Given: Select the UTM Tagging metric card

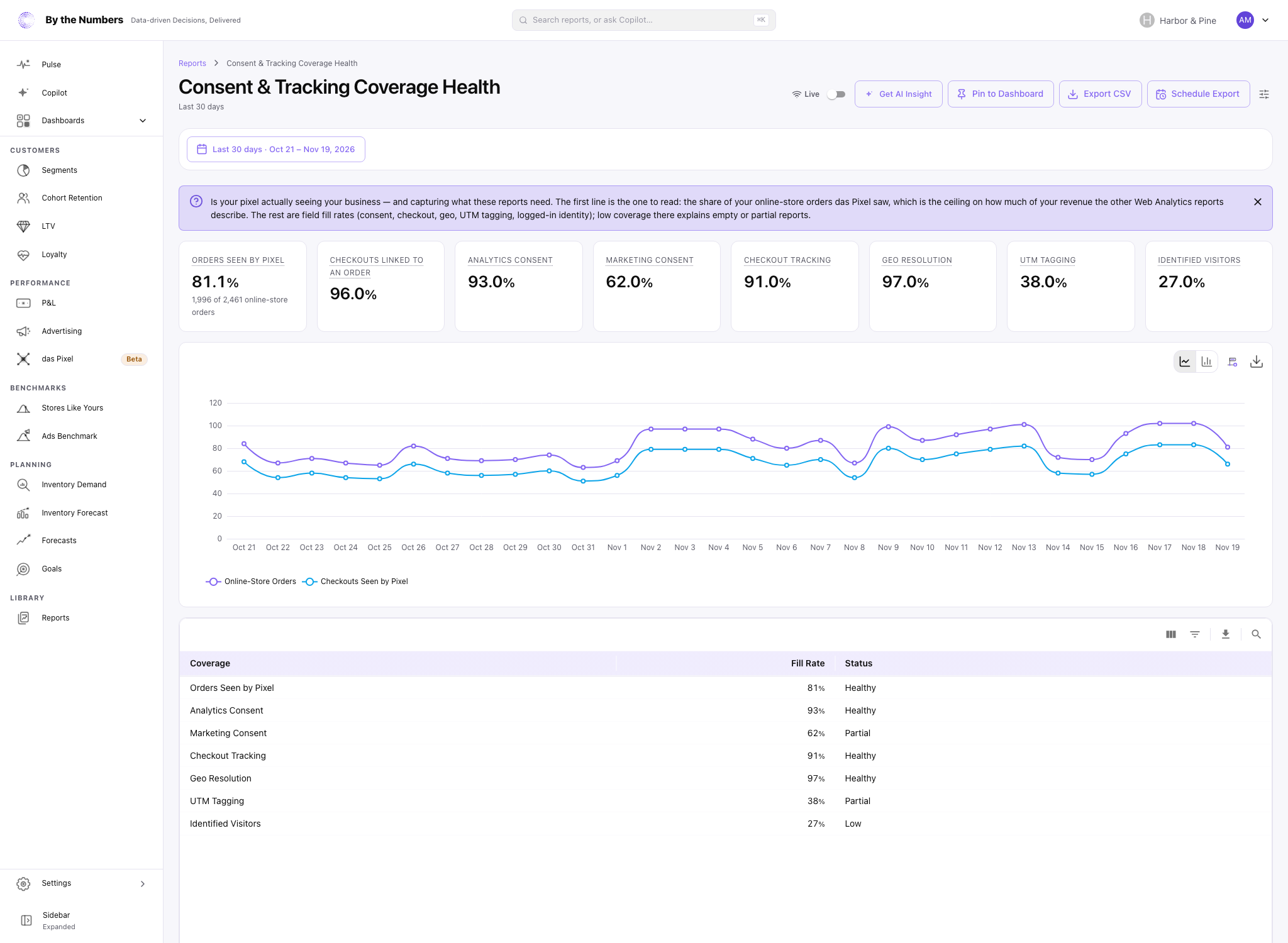Looking at the screenshot, I should [1070, 287].
